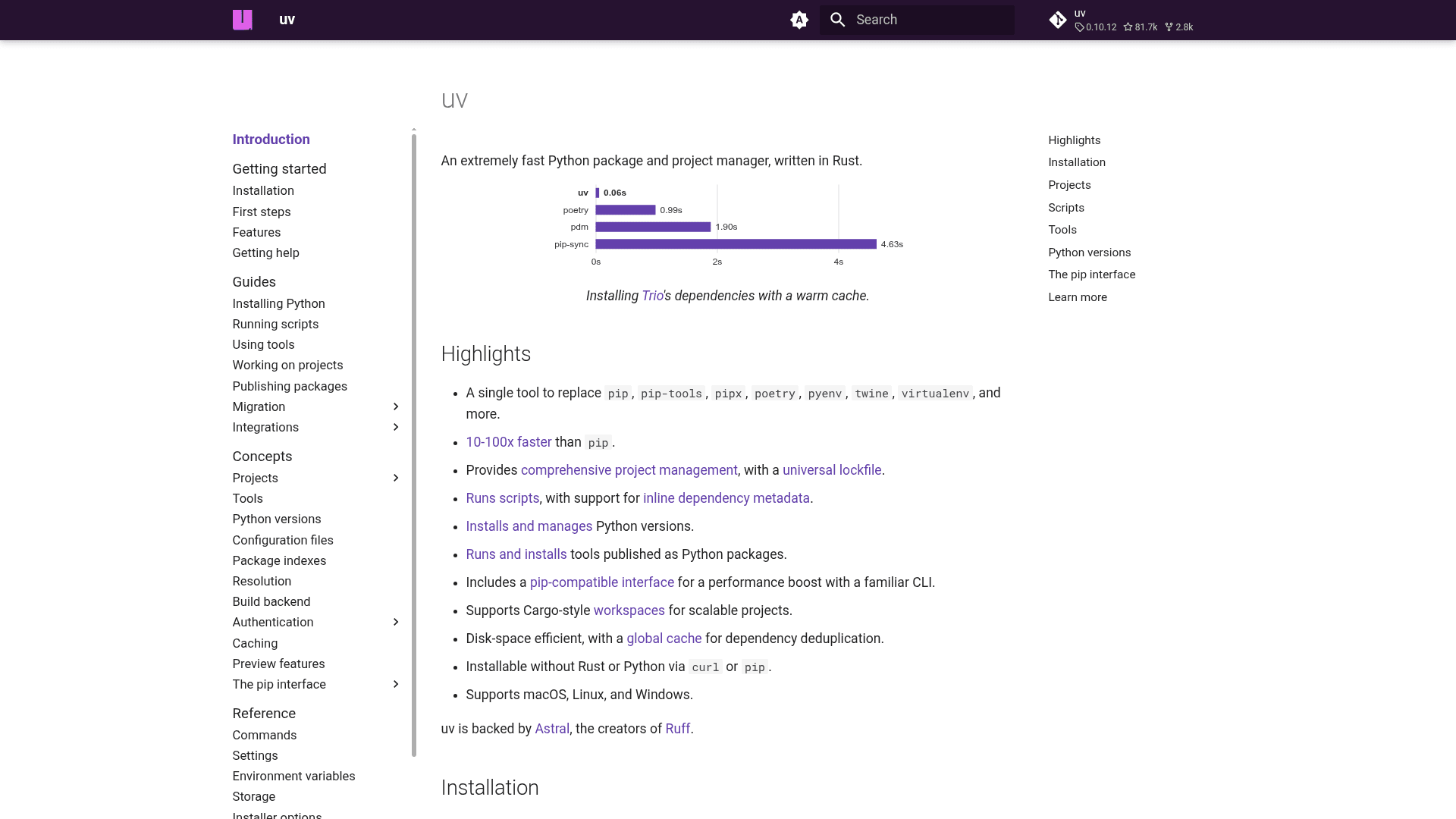The height and width of the screenshot is (819, 1456).
Task: Expand The pip interface sidebar arrow
Action: pyautogui.click(x=395, y=685)
